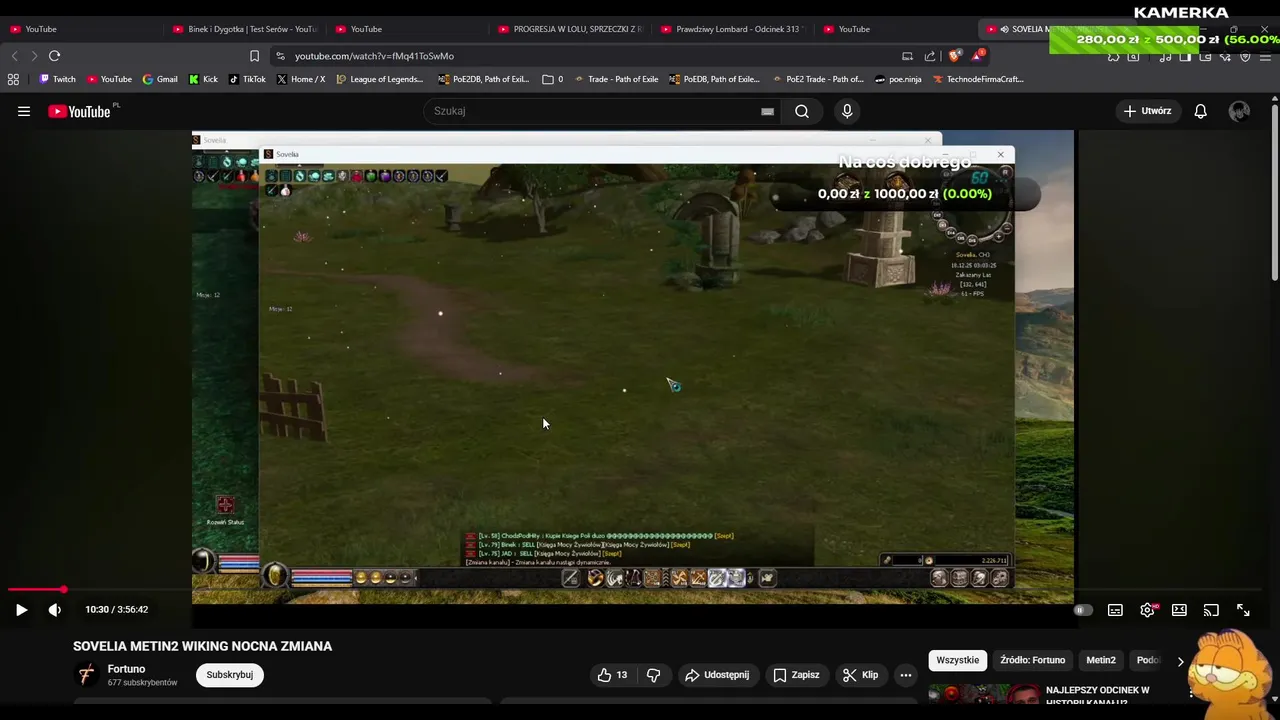Select the Metin2 chip
The image size is (1280, 720).
pos(1100,660)
